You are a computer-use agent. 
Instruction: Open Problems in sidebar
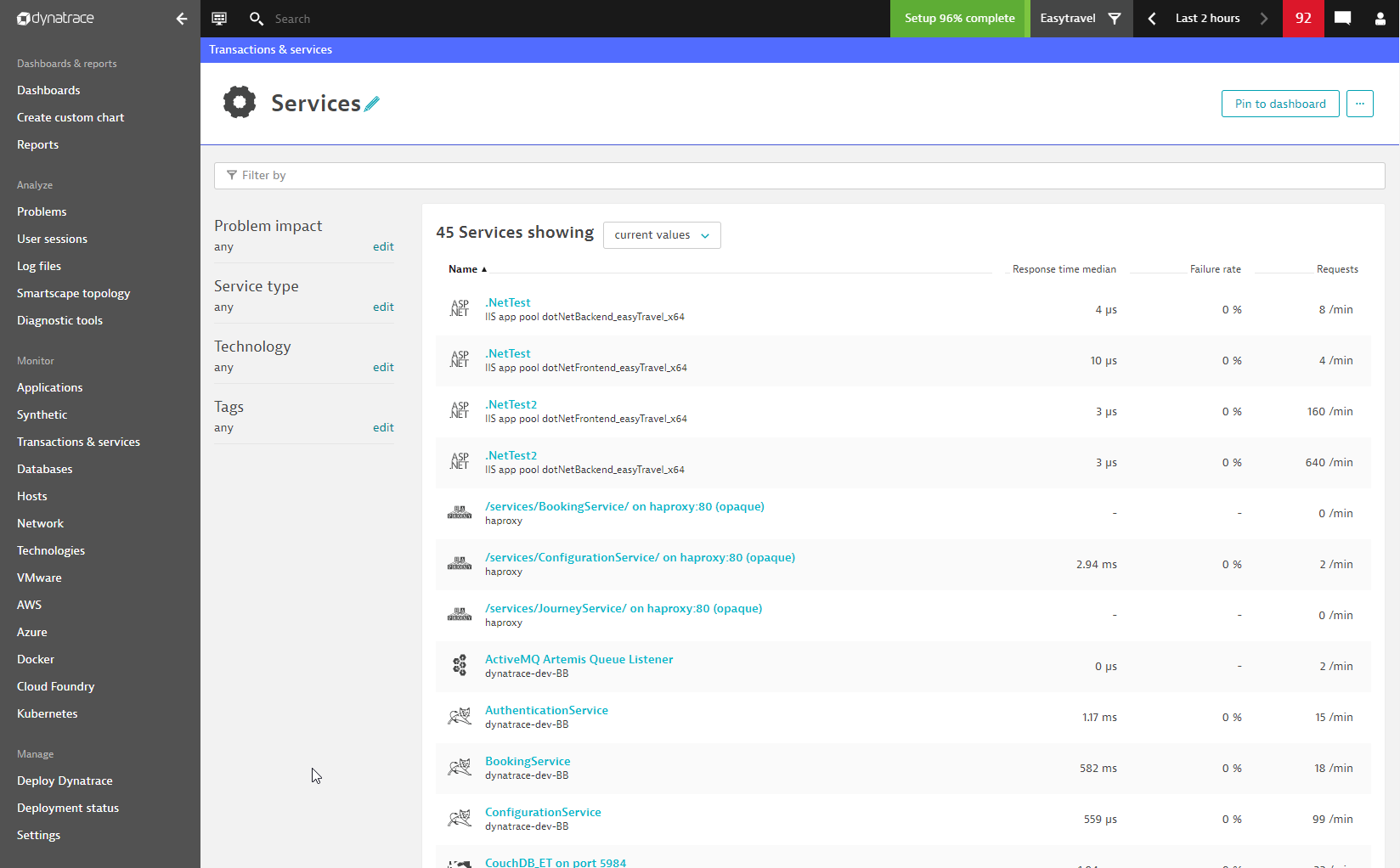[x=42, y=211]
